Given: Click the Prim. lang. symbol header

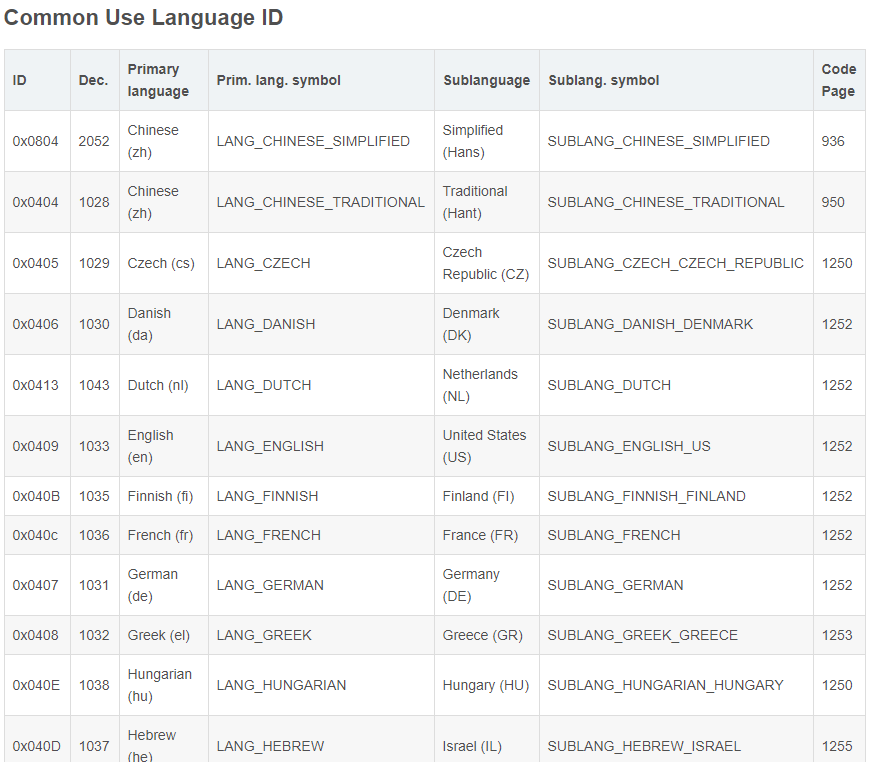Looking at the screenshot, I should point(279,80).
